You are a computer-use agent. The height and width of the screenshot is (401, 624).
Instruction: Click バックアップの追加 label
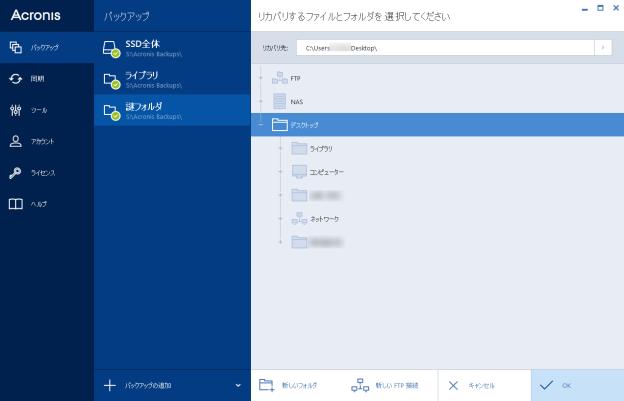click(148, 385)
